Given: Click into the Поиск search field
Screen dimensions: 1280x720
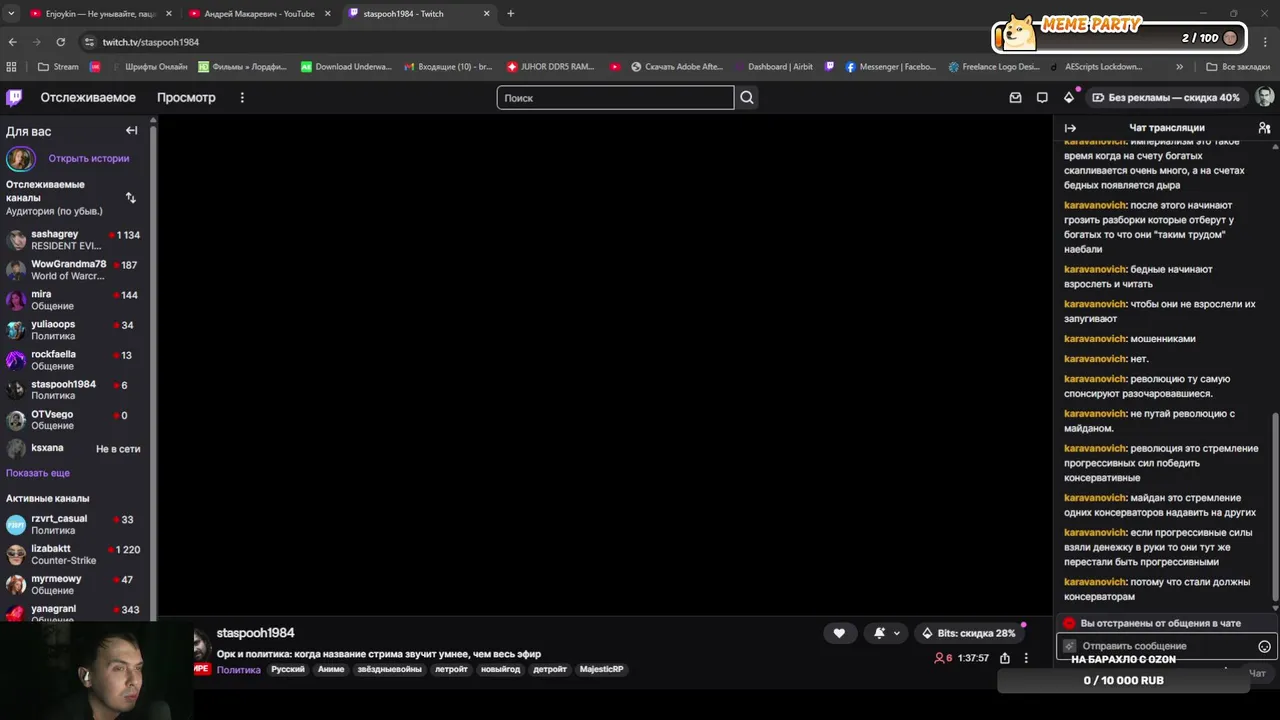Looking at the screenshot, I should [615, 97].
